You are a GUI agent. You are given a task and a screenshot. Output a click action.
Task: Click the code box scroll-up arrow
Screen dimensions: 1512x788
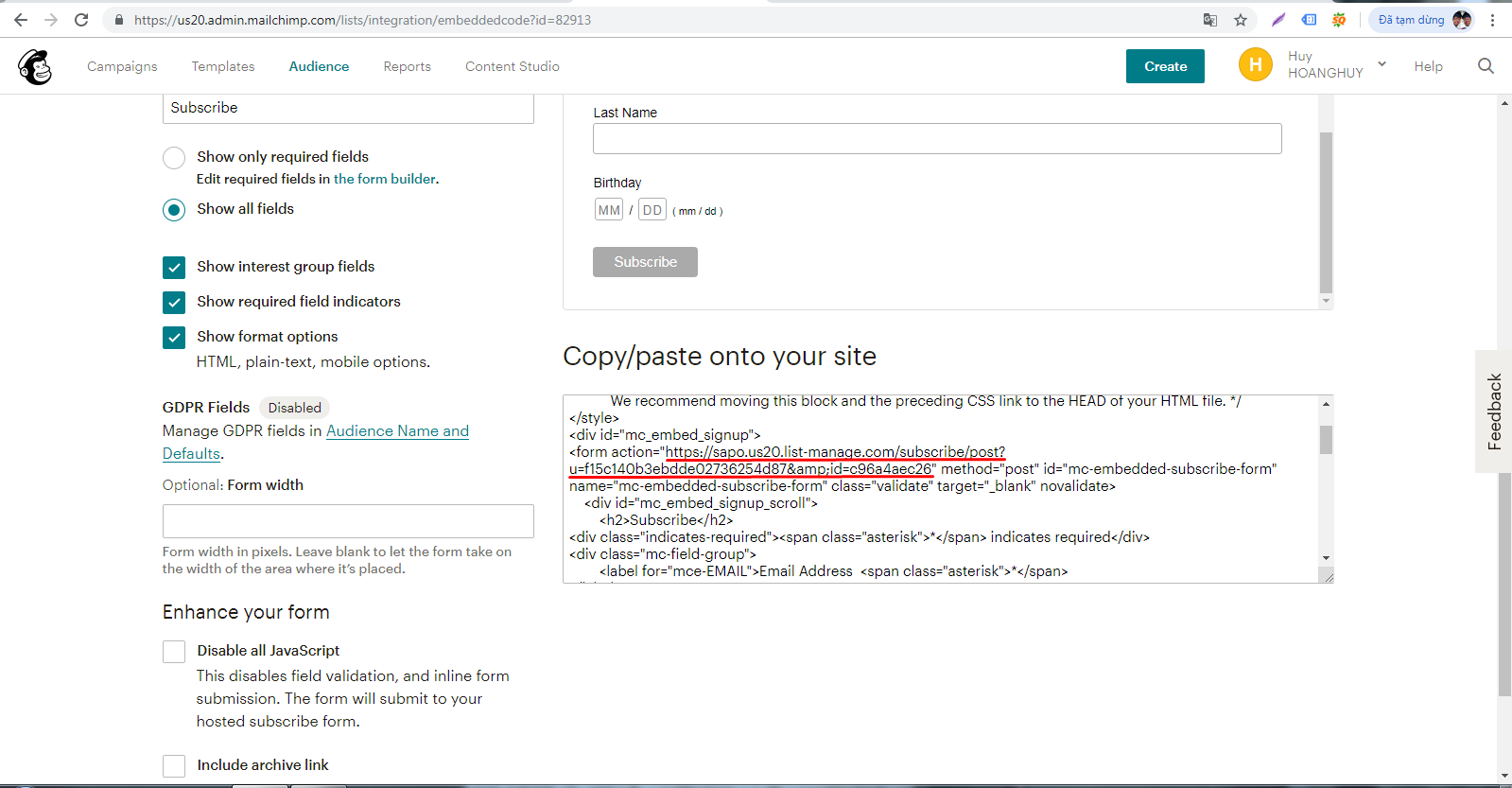(x=1327, y=404)
